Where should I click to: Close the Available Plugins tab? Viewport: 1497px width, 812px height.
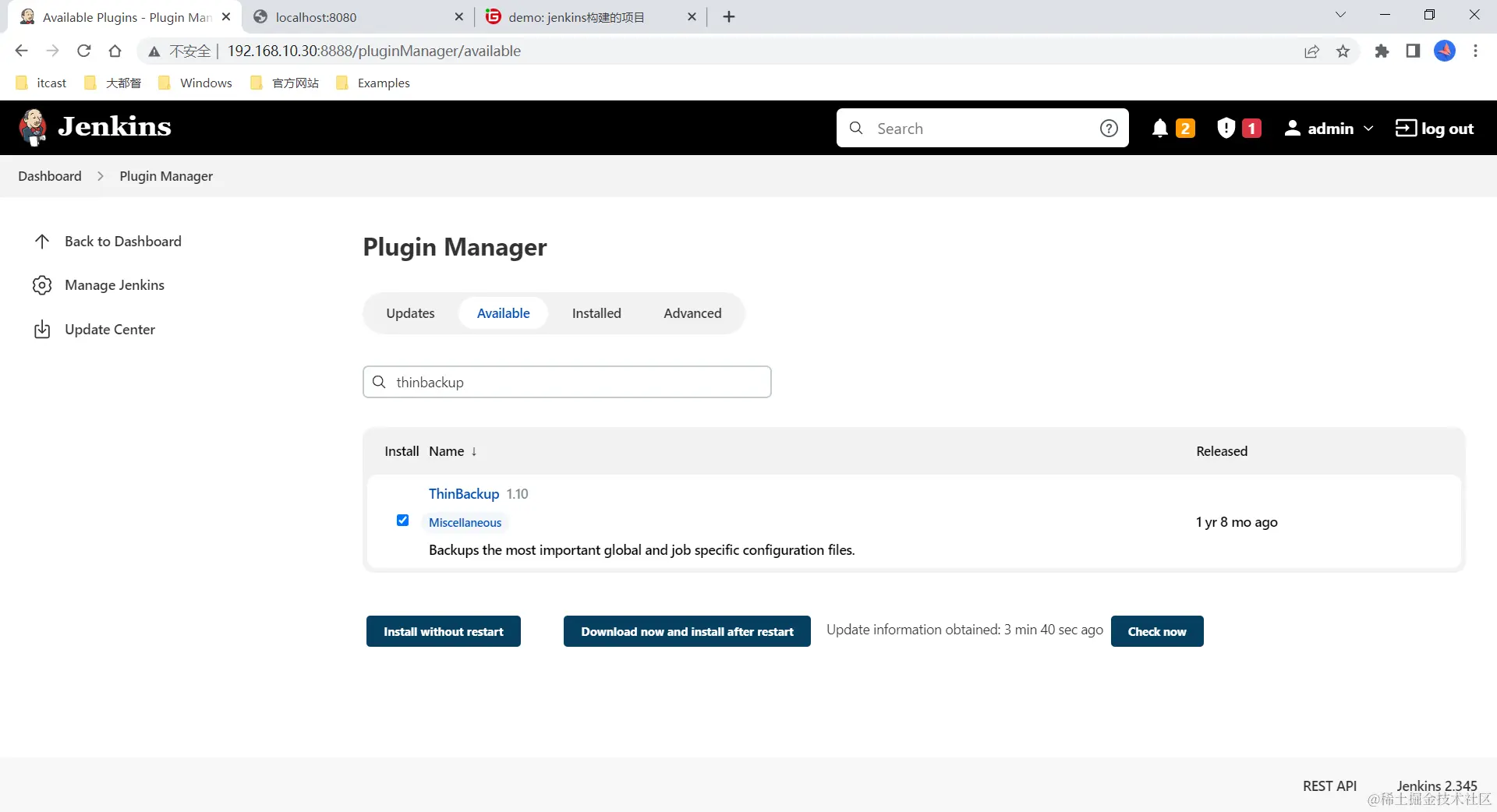pos(226,16)
